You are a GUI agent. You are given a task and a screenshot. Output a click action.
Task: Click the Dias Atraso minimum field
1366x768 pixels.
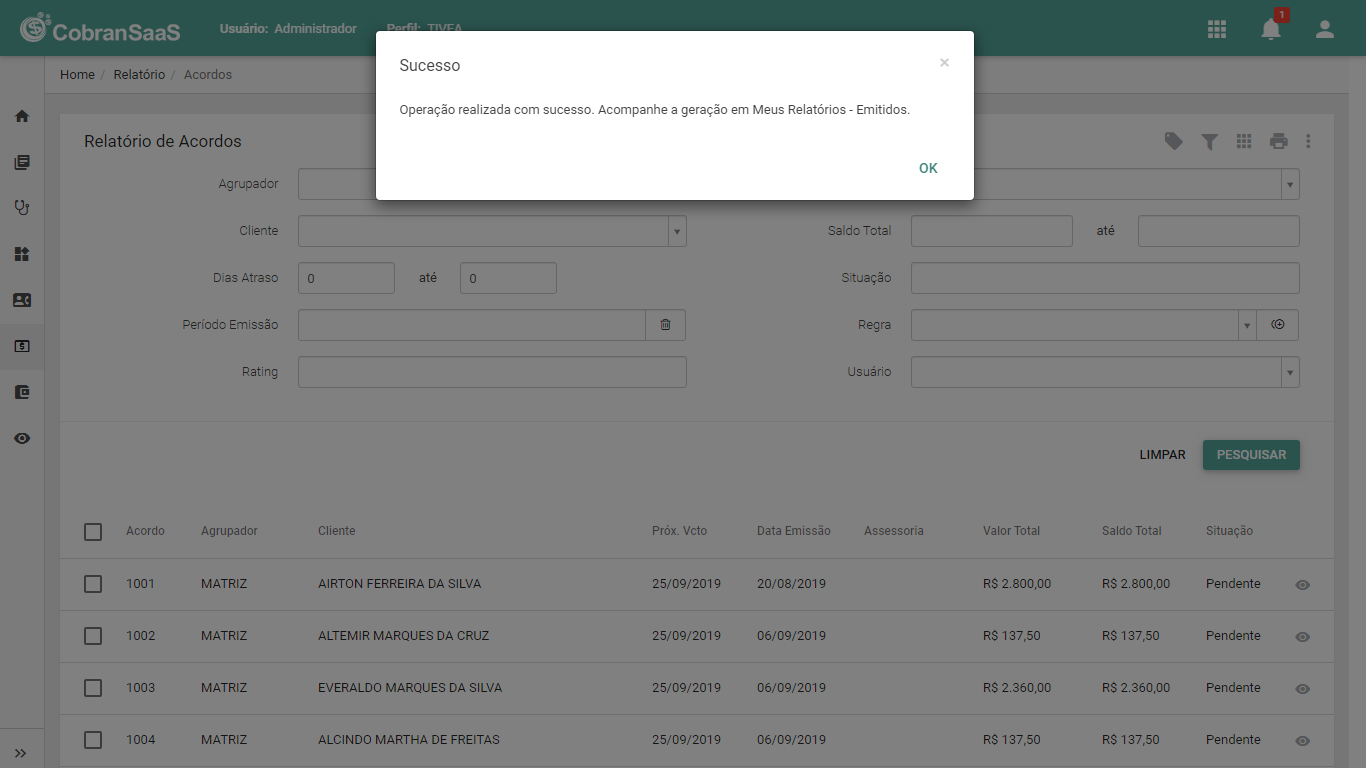coord(346,278)
